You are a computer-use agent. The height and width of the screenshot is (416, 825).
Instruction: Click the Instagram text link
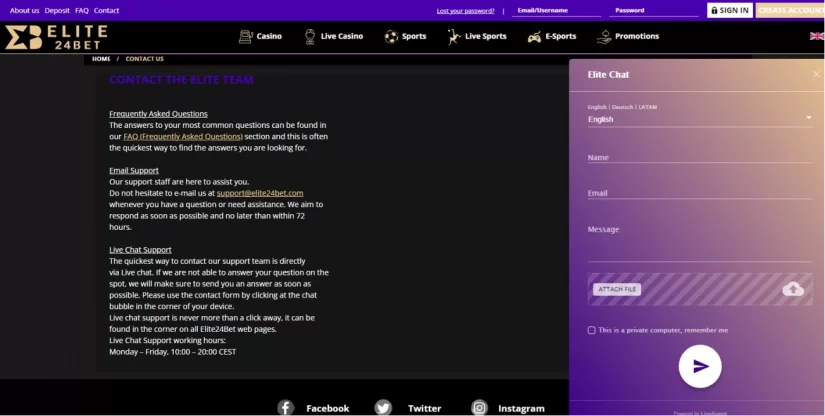coord(521,408)
